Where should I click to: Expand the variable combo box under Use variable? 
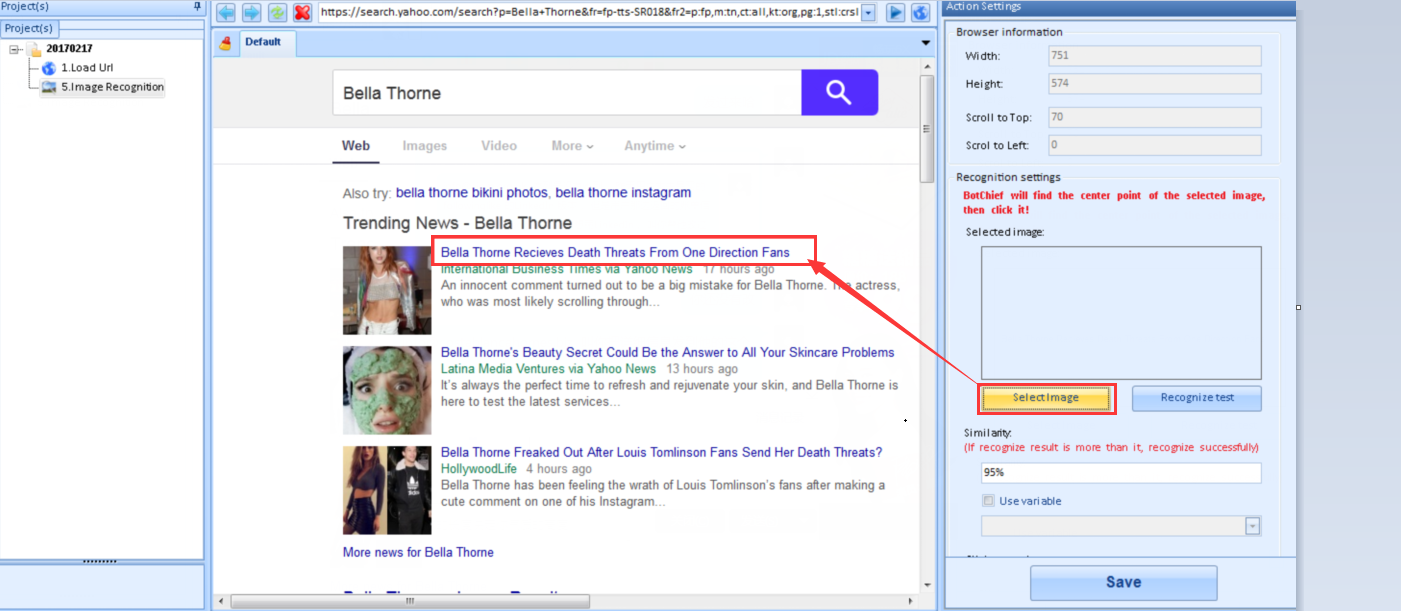pyautogui.click(x=1252, y=526)
